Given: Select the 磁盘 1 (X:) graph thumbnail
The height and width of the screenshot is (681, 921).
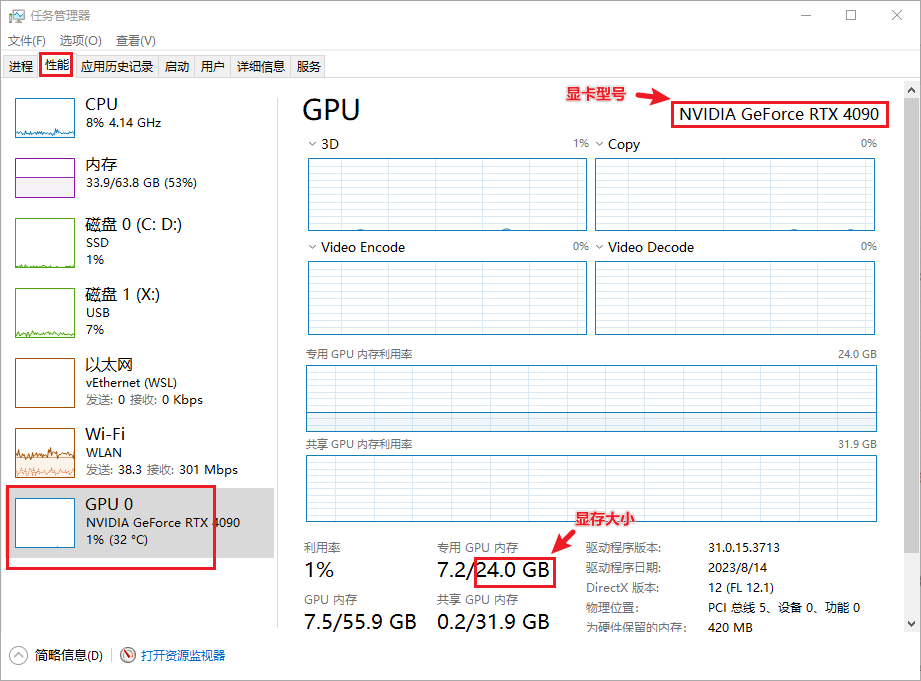Looking at the screenshot, I should tap(45, 313).
